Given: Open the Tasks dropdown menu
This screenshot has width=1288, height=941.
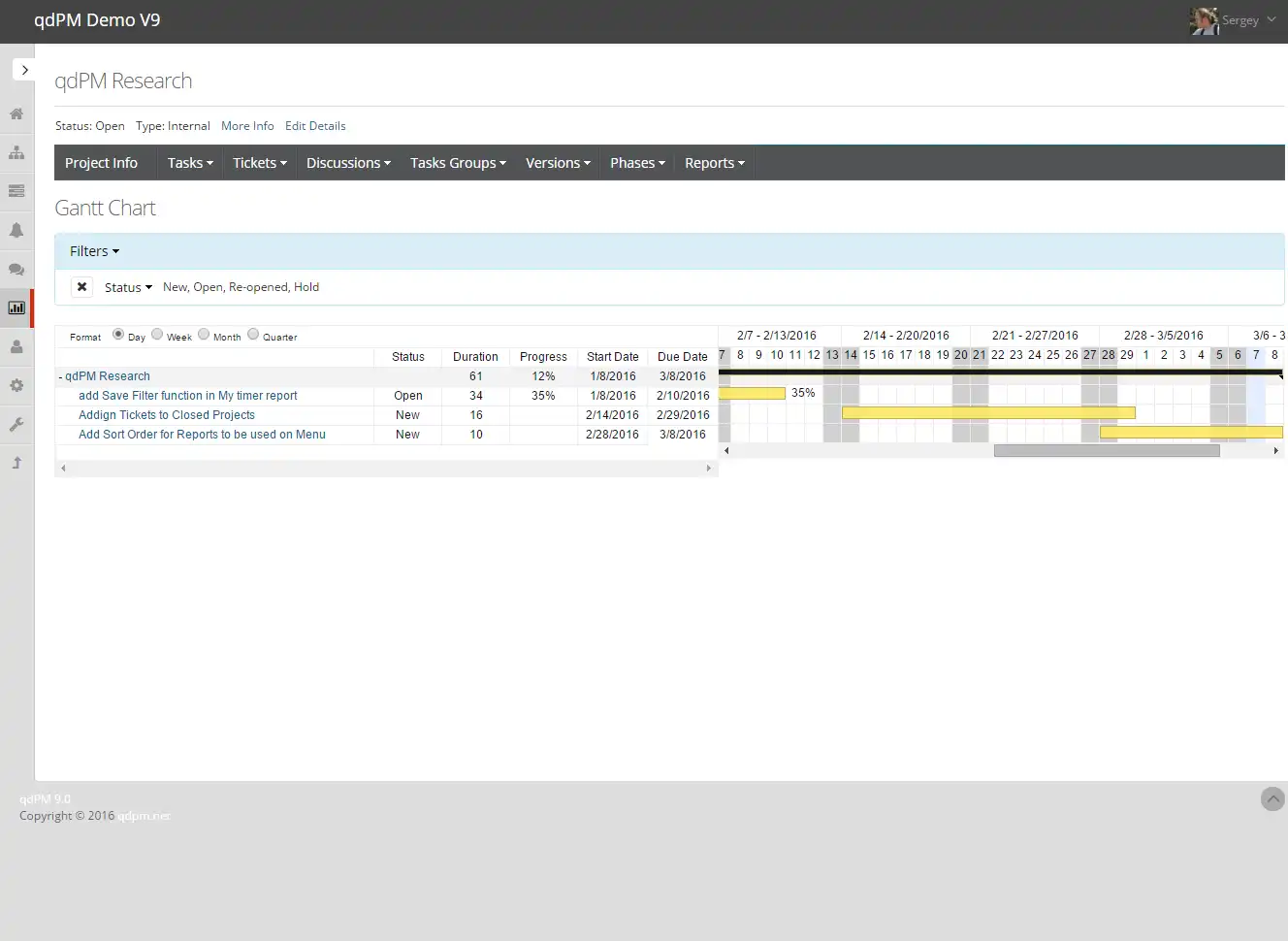Looking at the screenshot, I should click(190, 163).
